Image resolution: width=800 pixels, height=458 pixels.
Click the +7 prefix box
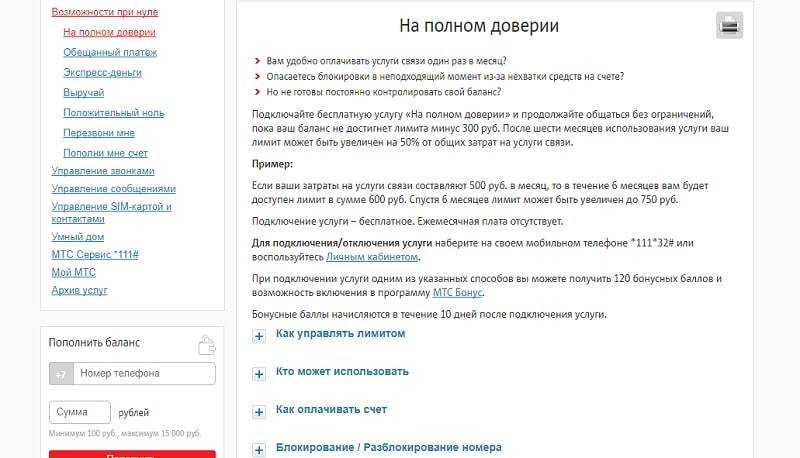(x=61, y=374)
